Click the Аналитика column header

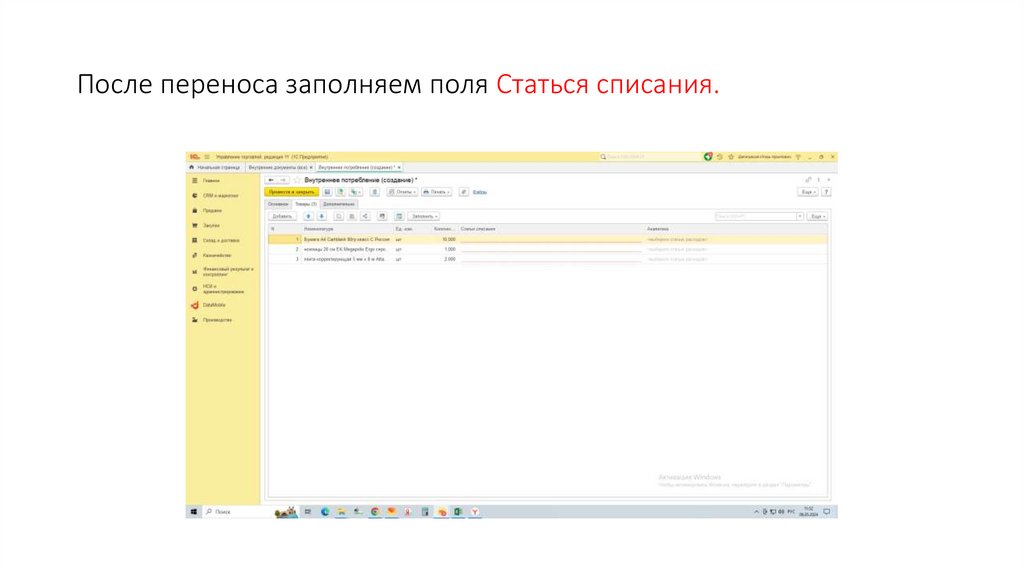tap(736, 229)
